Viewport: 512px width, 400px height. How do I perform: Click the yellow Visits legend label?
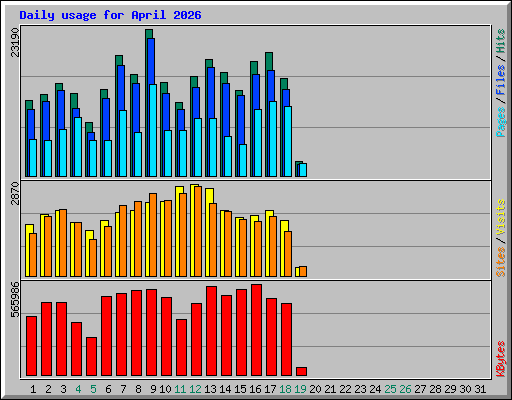tap(500, 218)
